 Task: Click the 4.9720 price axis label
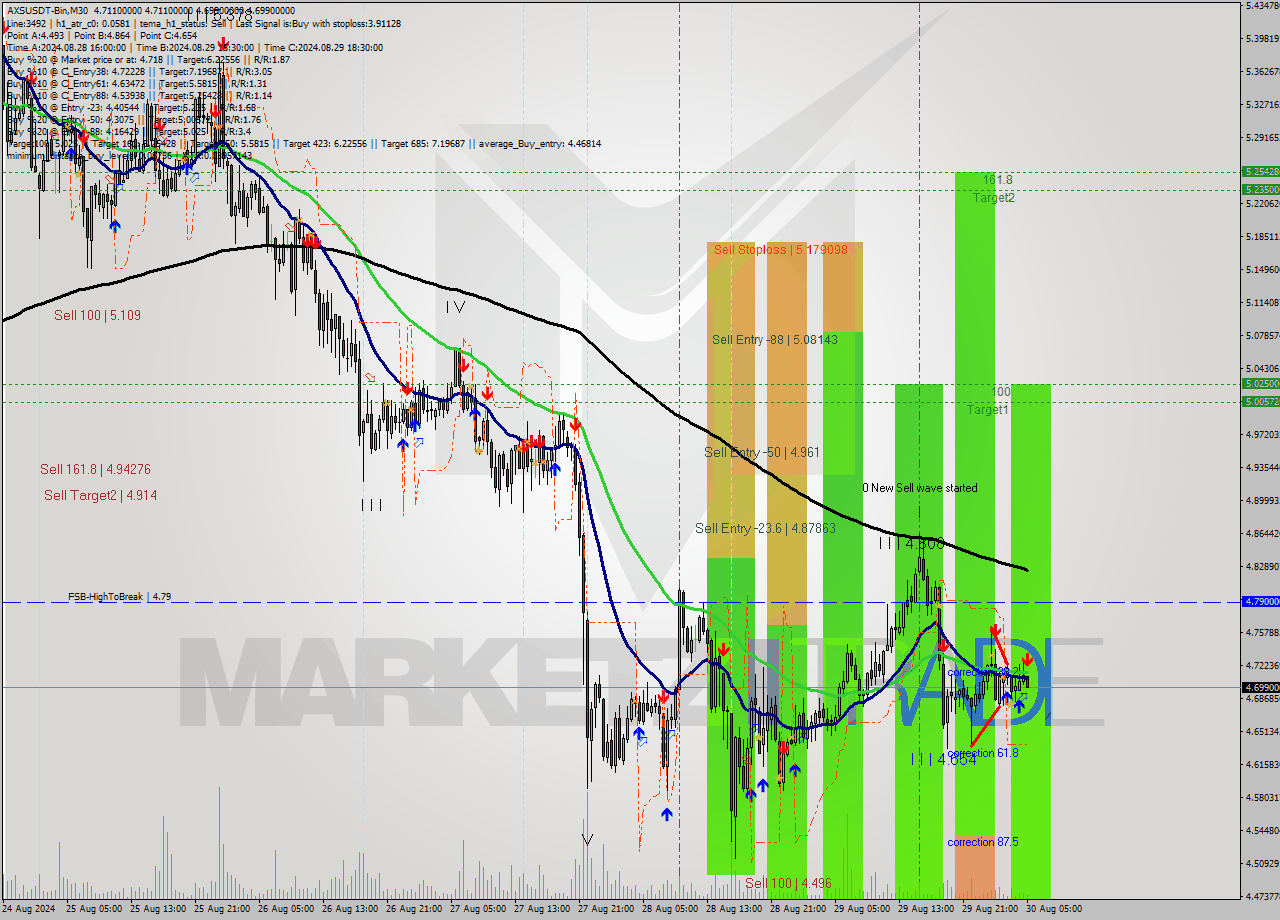(1262, 435)
